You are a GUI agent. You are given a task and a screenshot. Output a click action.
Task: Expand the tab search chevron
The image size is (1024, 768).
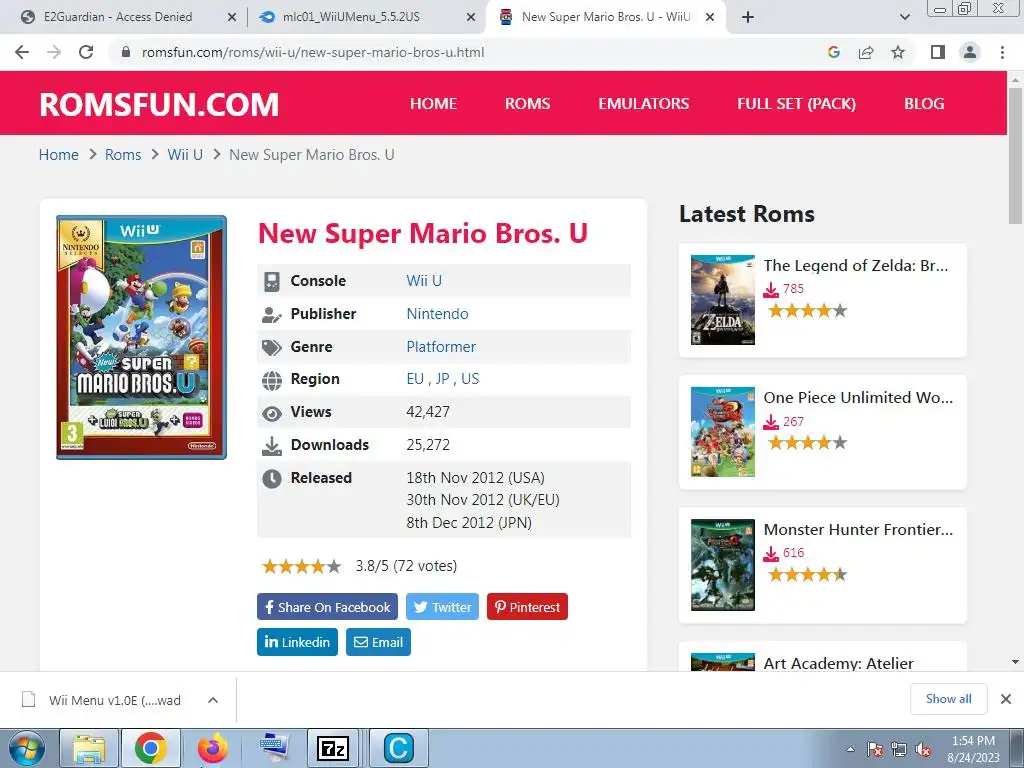904,17
